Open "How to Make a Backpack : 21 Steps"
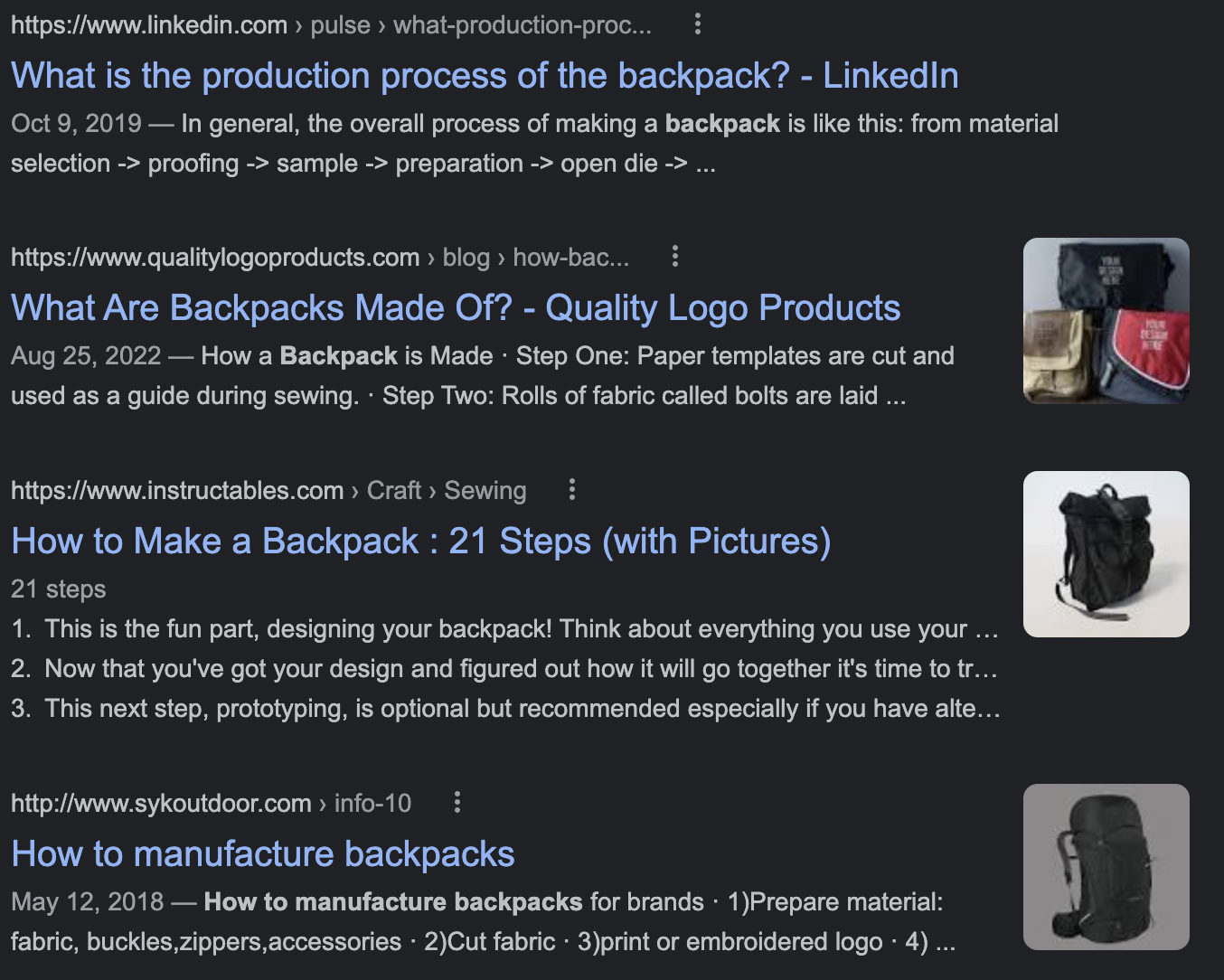1224x980 pixels. point(423,541)
